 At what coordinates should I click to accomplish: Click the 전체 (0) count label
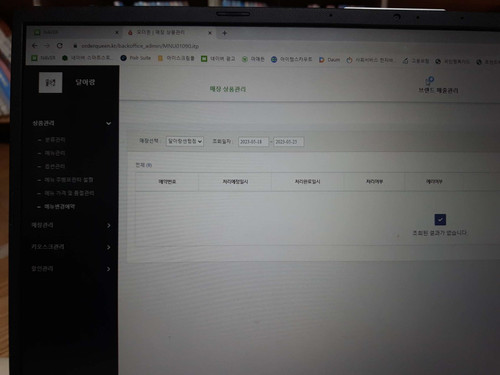pos(144,165)
